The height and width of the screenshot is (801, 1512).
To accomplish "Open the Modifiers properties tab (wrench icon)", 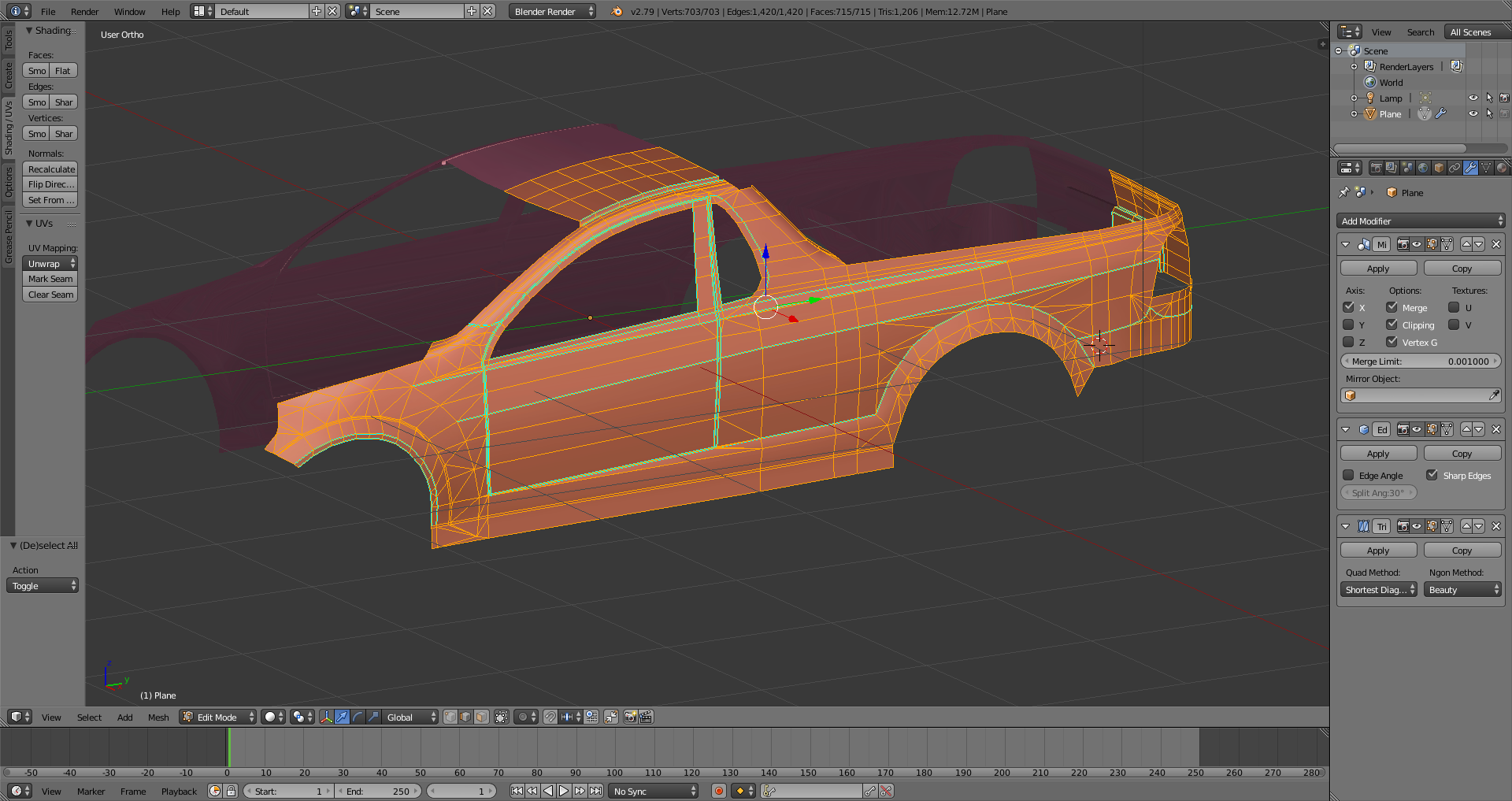I will (x=1470, y=168).
